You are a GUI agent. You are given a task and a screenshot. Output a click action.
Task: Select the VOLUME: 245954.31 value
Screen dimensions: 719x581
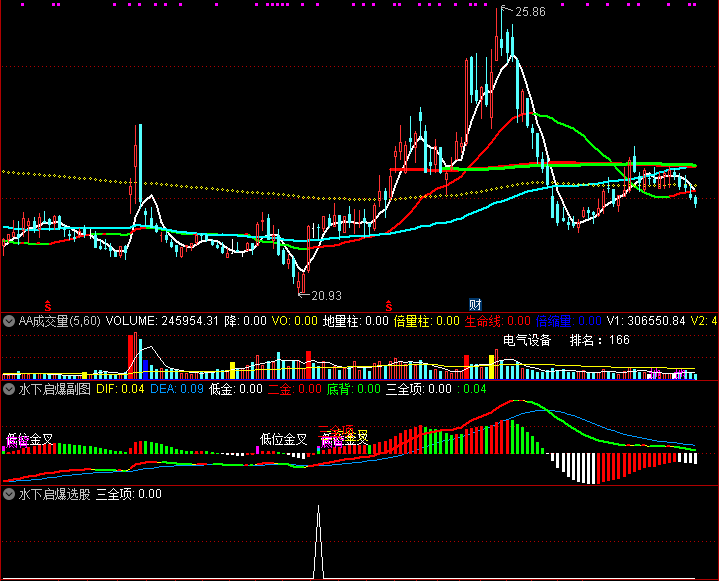[162, 321]
